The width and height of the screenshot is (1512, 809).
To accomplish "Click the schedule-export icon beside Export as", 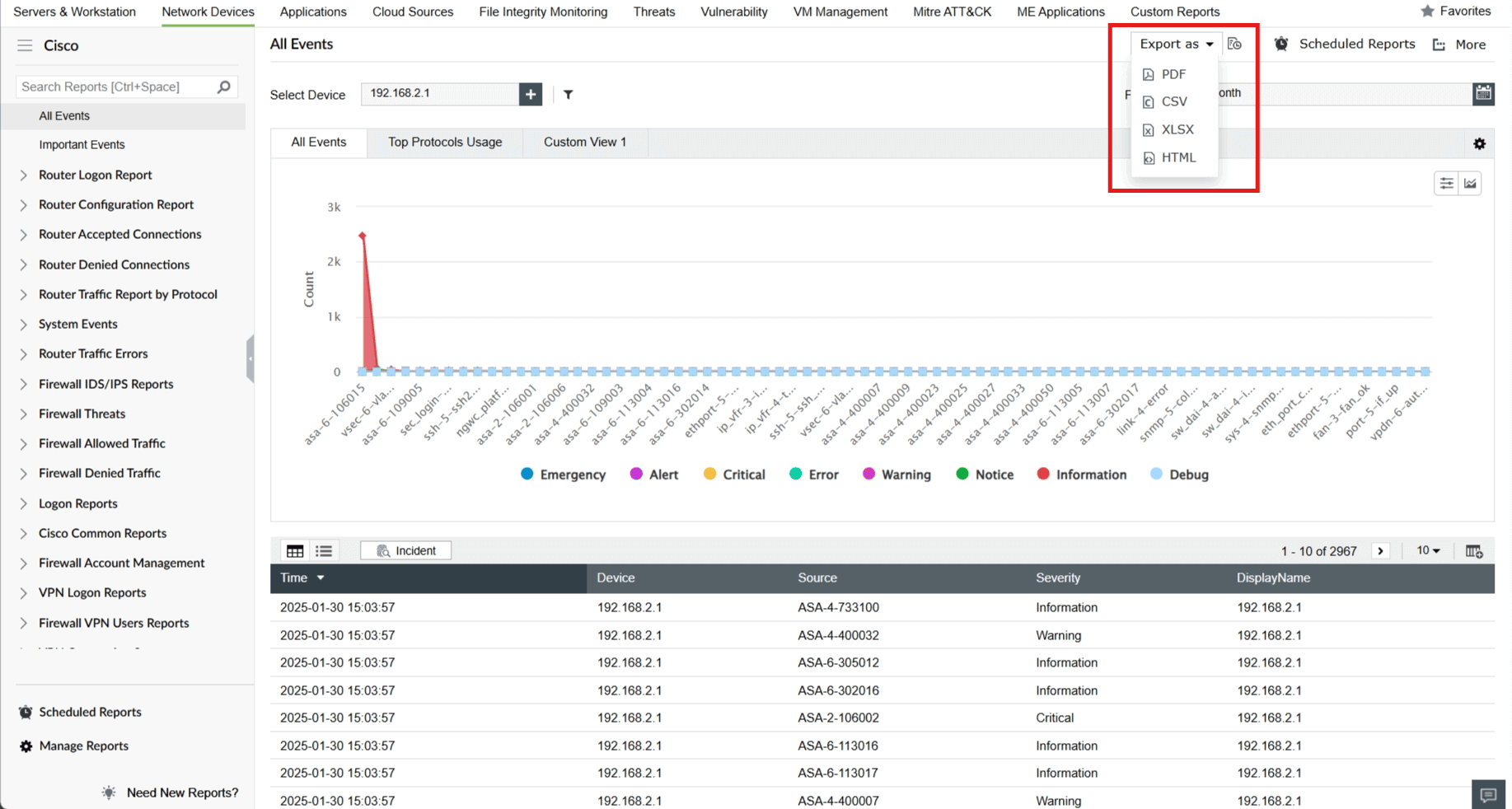I will pos(1234,44).
